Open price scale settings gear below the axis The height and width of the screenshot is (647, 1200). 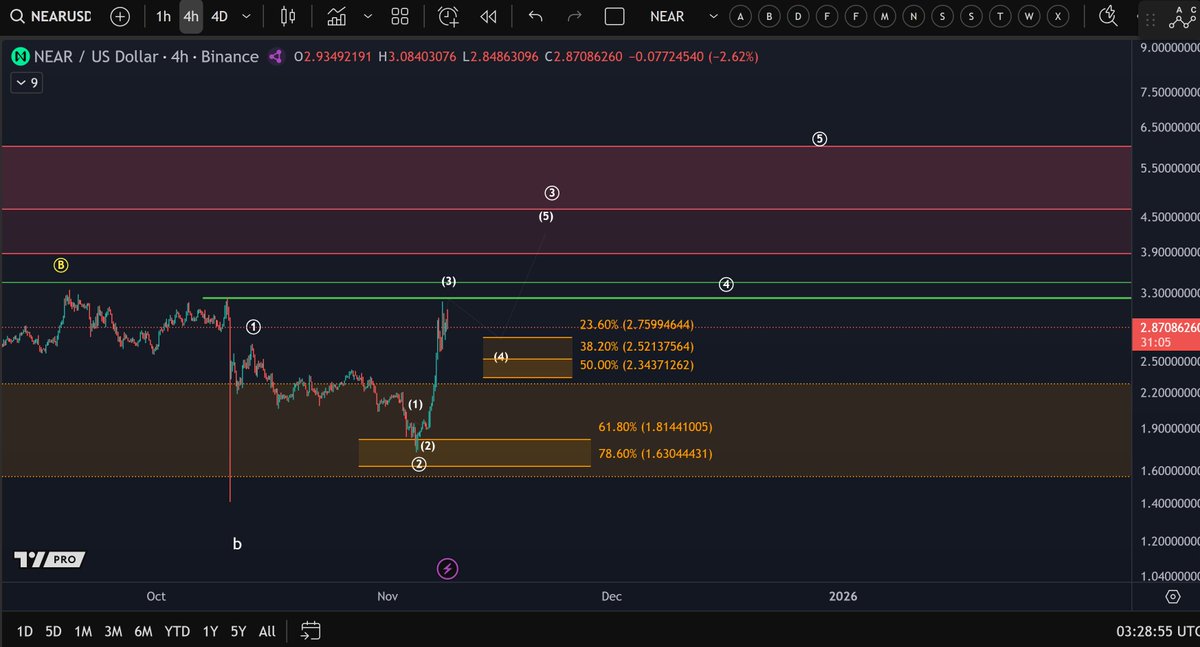click(x=1173, y=595)
